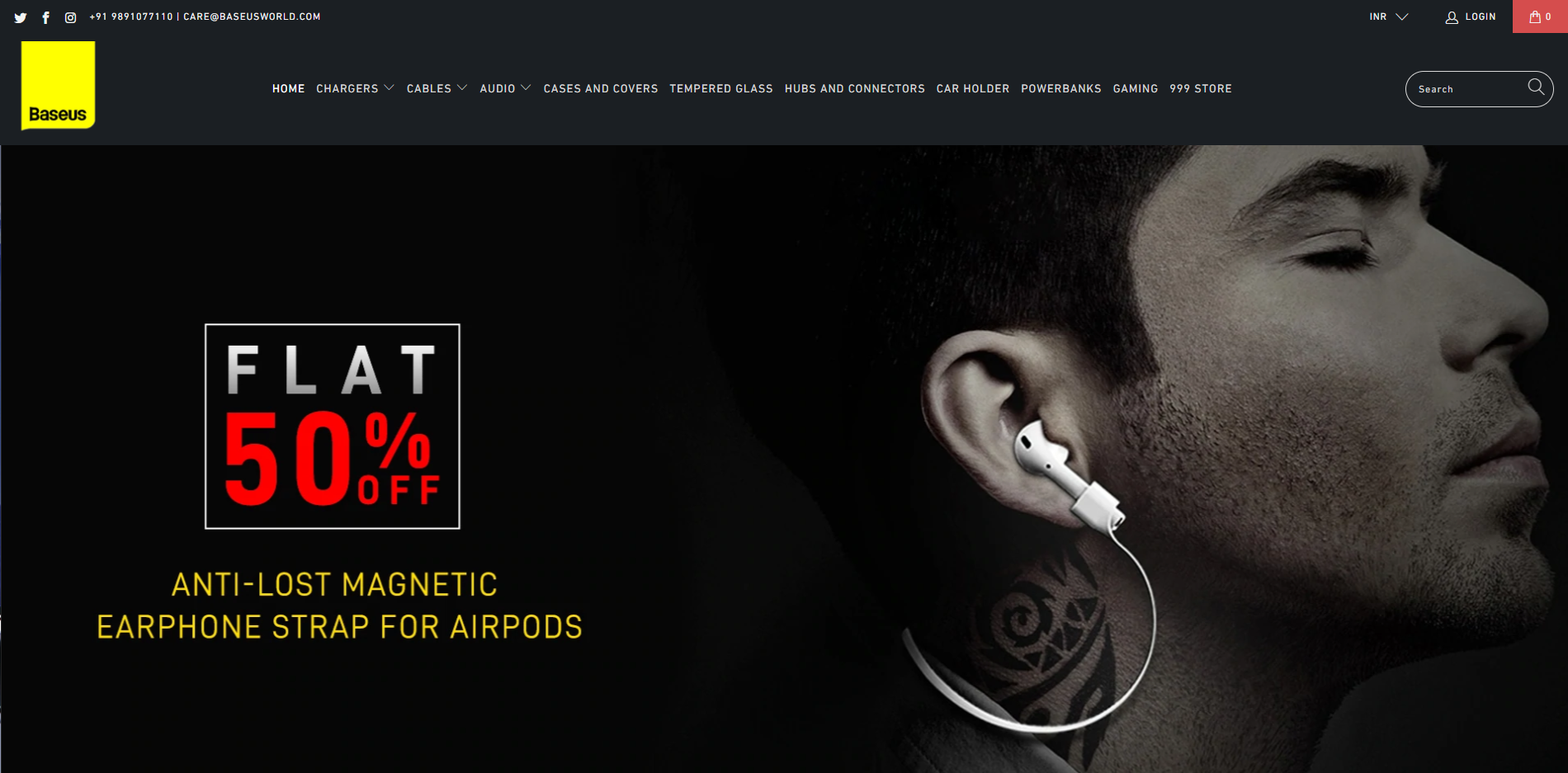
Task: Expand the Cables menu chevron
Action: [462, 88]
